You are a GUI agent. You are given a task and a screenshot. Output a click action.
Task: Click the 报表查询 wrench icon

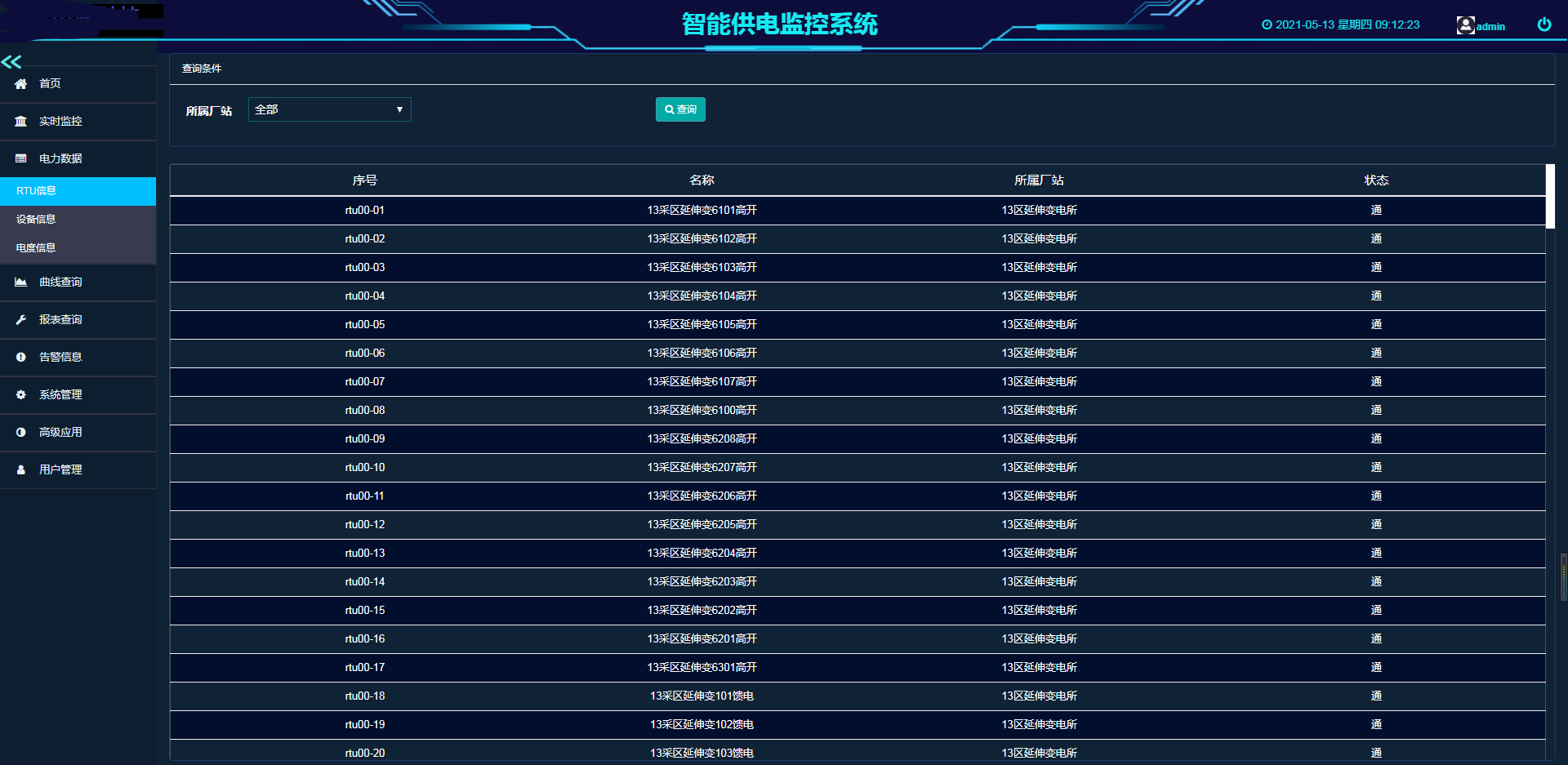21,320
